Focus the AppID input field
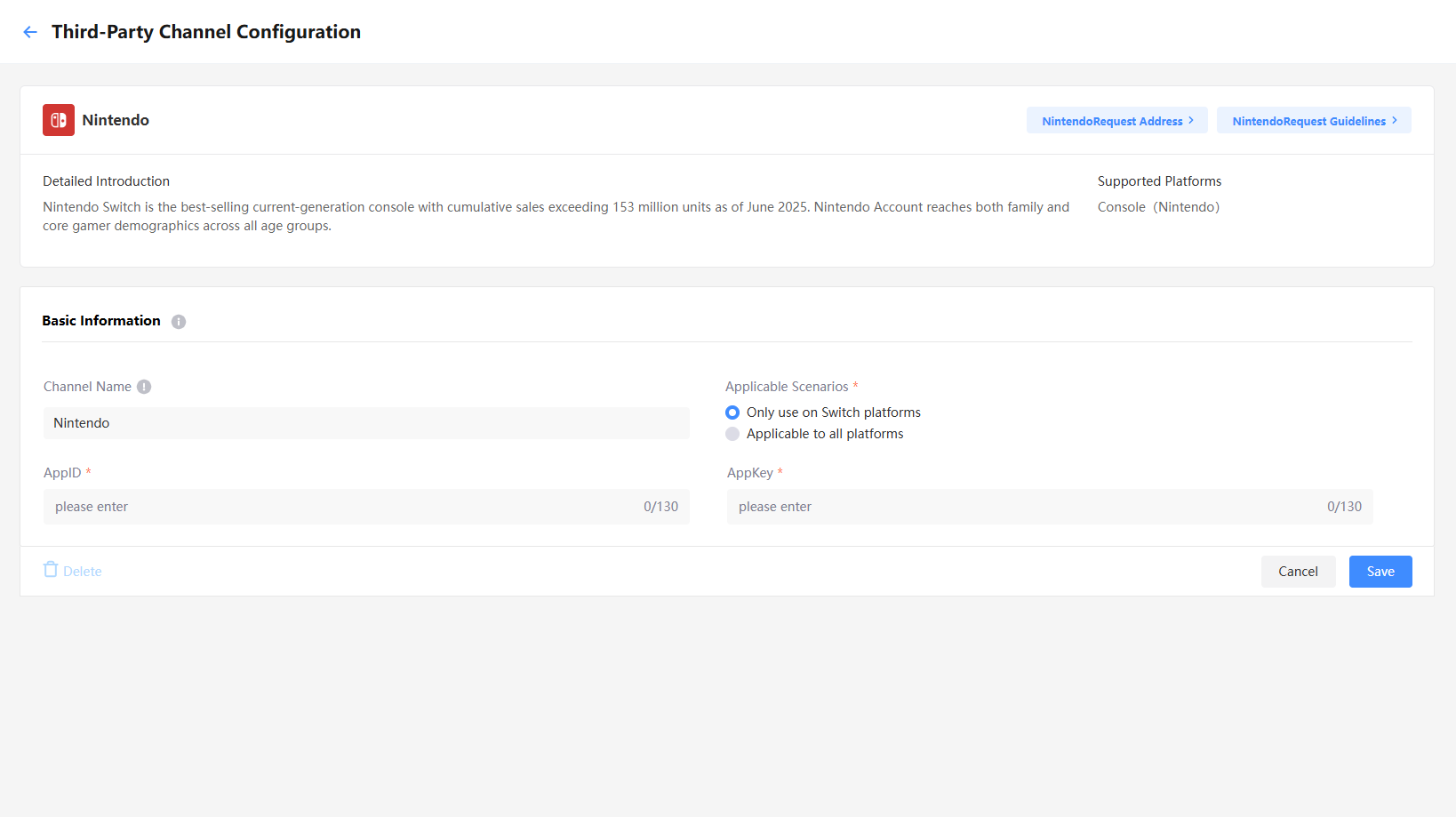Image resolution: width=1456 pixels, height=817 pixels. tap(366, 507)
